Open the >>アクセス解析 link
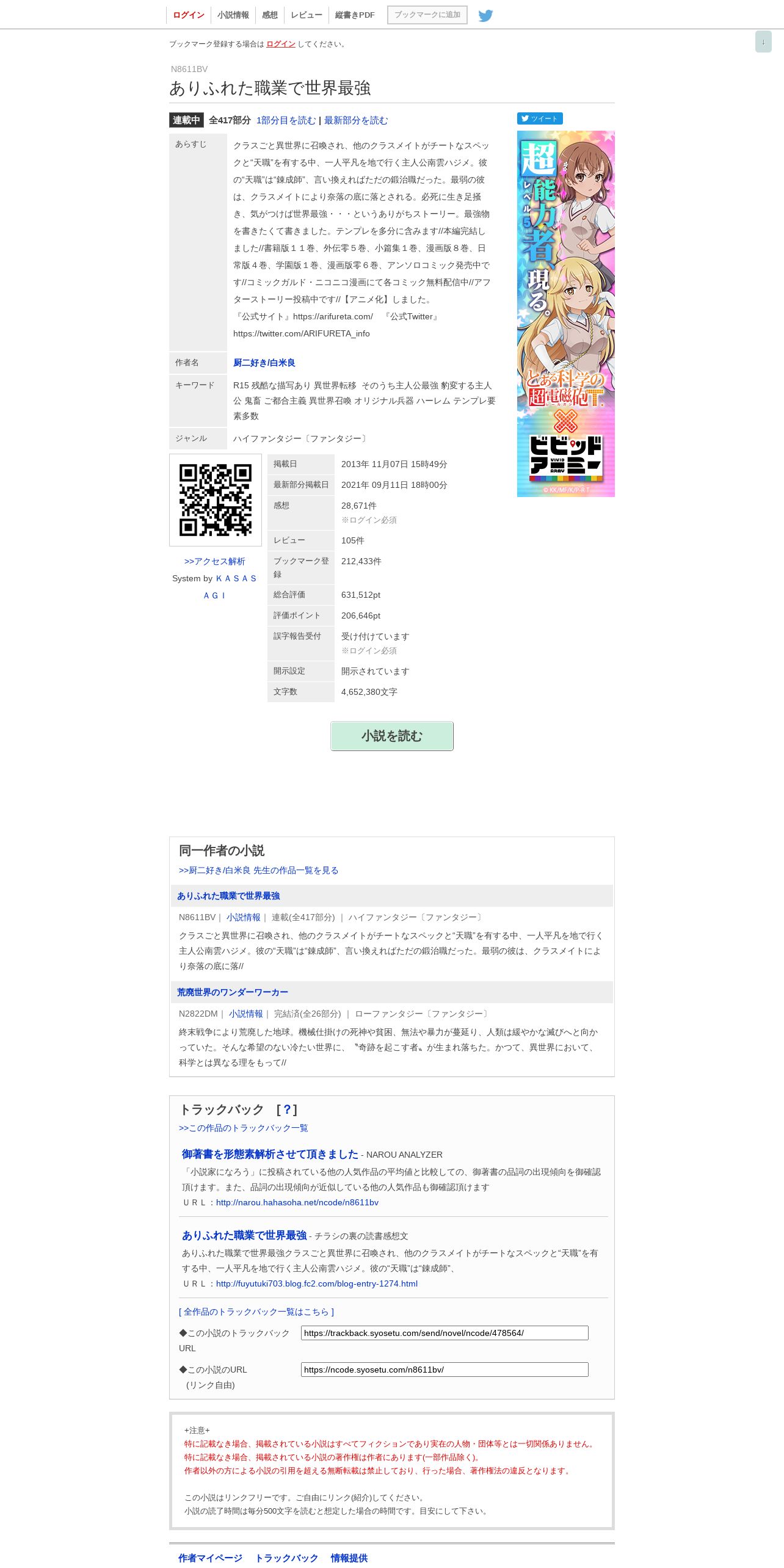 (215, 561)
